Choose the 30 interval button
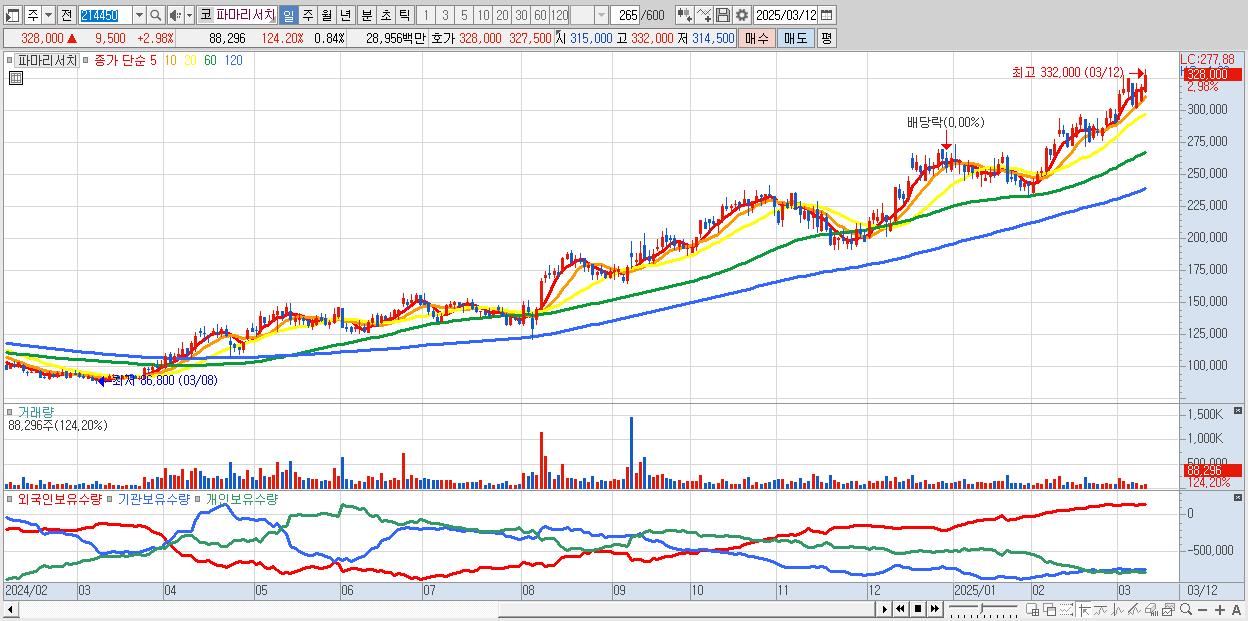 [x=521, y=15]
